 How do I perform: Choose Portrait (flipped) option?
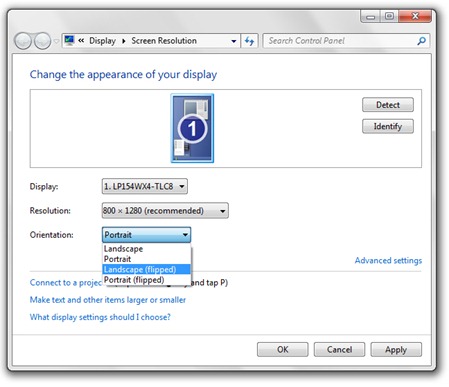click(146, 280)
